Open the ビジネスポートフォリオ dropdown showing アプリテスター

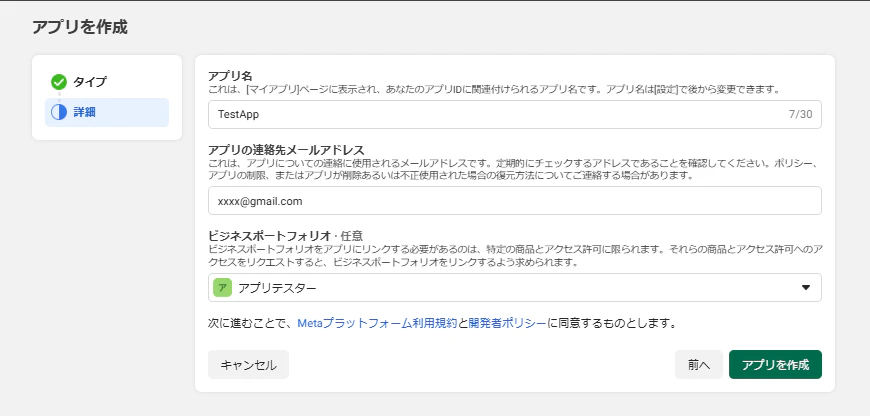[x=514, y=287]
